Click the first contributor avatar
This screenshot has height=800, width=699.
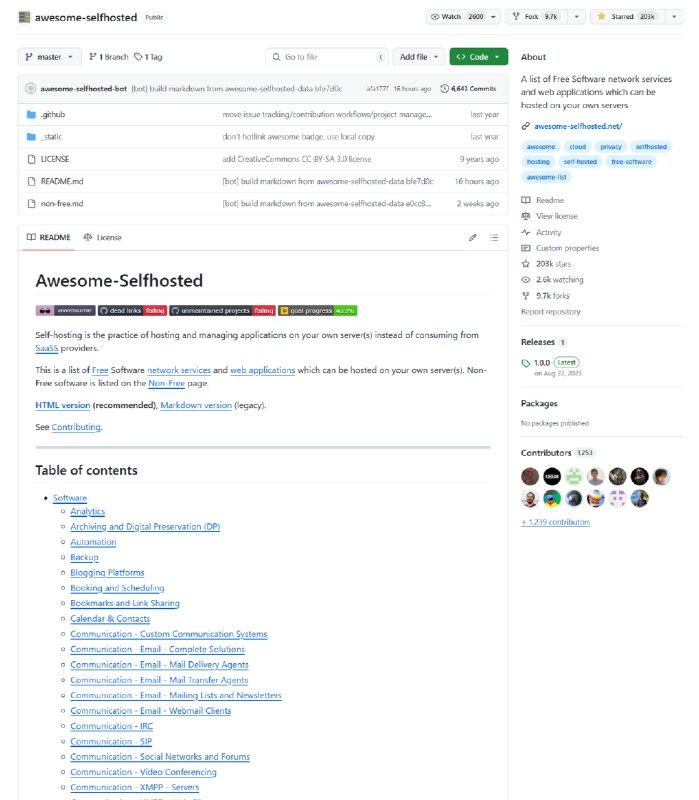coord(530,477)
